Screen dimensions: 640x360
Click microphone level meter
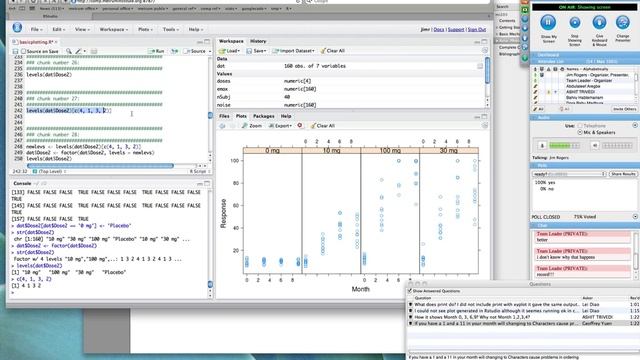point(565,146)
